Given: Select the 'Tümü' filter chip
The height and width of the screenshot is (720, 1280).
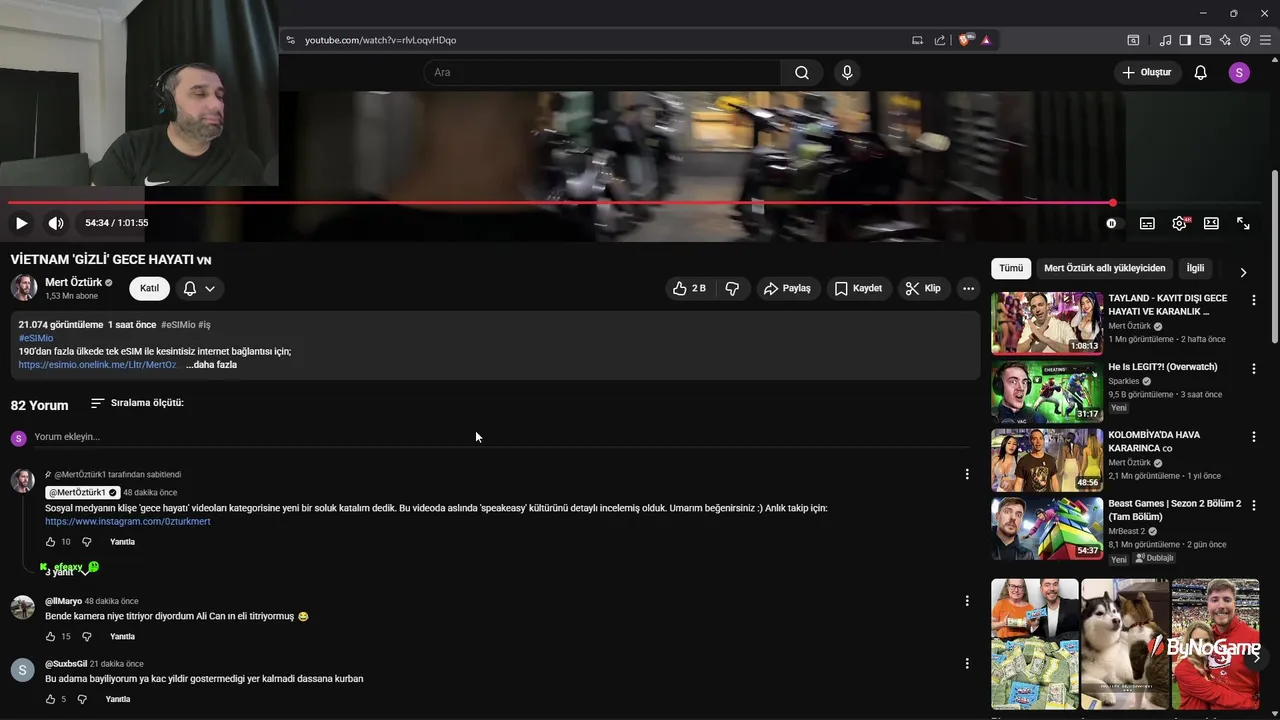Looking at the screenshot, I should pos(1011,268).
